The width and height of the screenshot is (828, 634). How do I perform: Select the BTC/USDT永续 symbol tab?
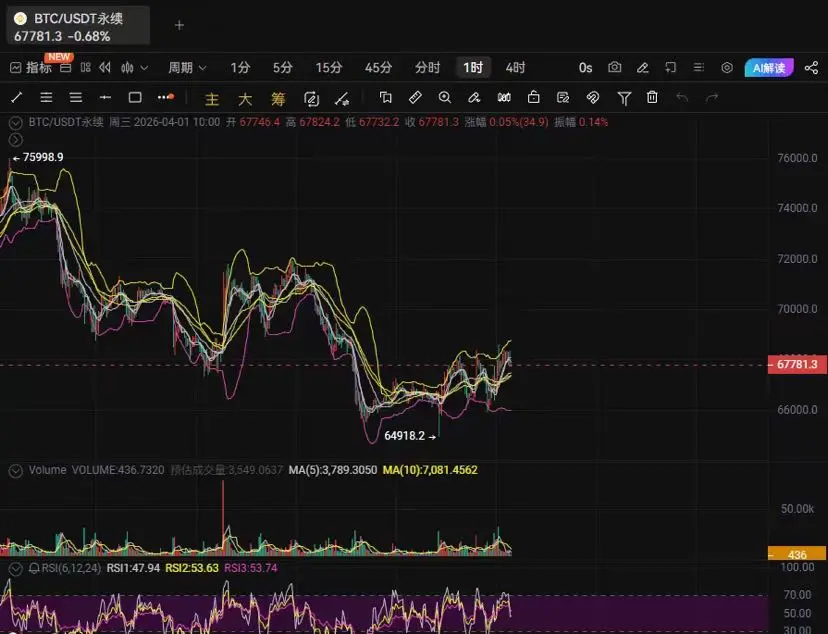click(x=78, y=25)
